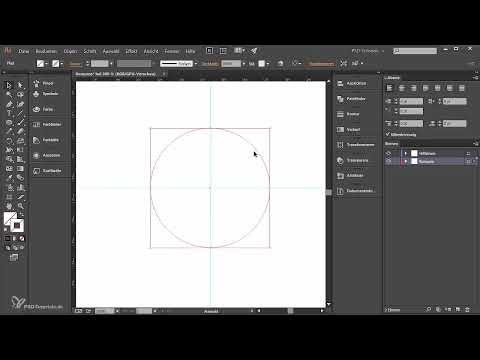Open the Objekt menu
480x360 pixels.
[x=70, y=51]
